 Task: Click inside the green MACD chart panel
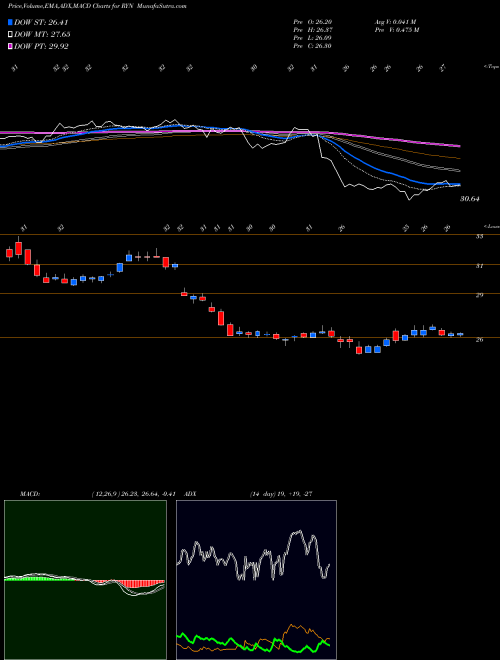point(85,580)
